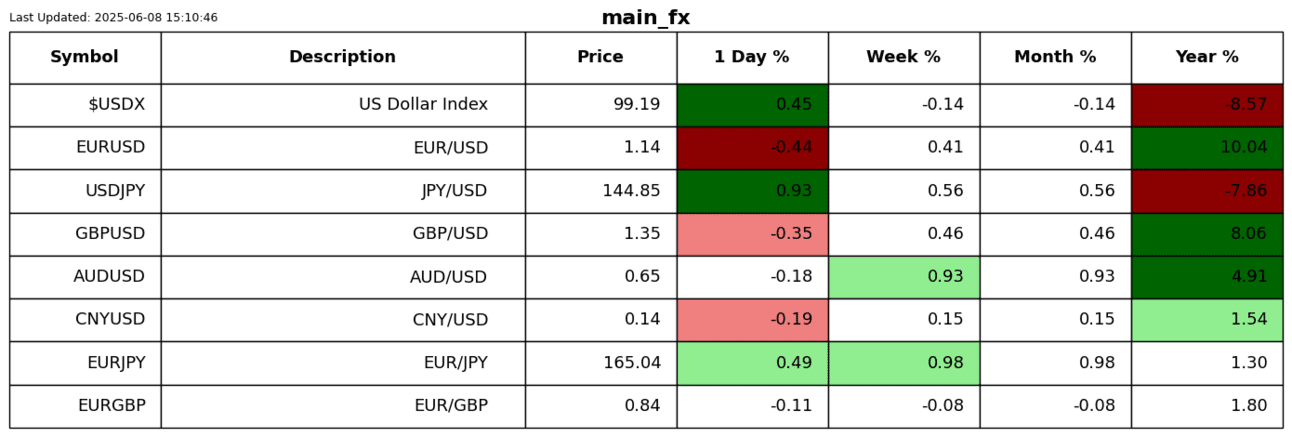Click the EUR/GBP description cell
This screenshot has height=437, width=1292.
click(342, 406)
